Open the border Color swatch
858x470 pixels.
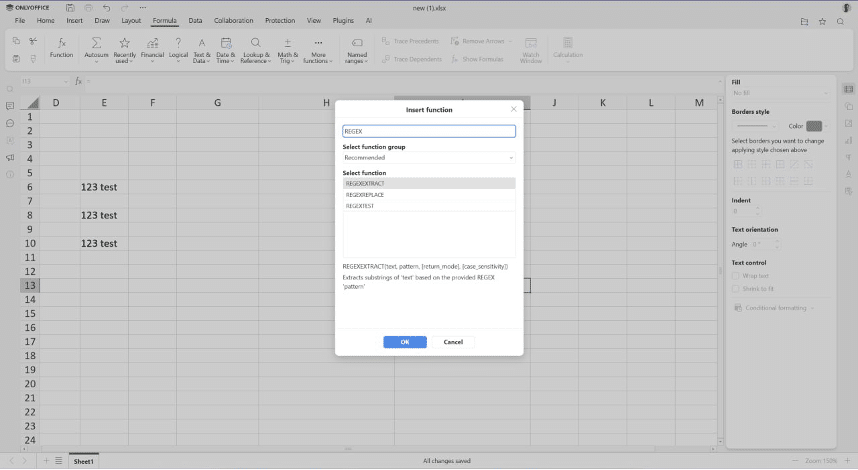pyautogui.click(x=814, y=126)
